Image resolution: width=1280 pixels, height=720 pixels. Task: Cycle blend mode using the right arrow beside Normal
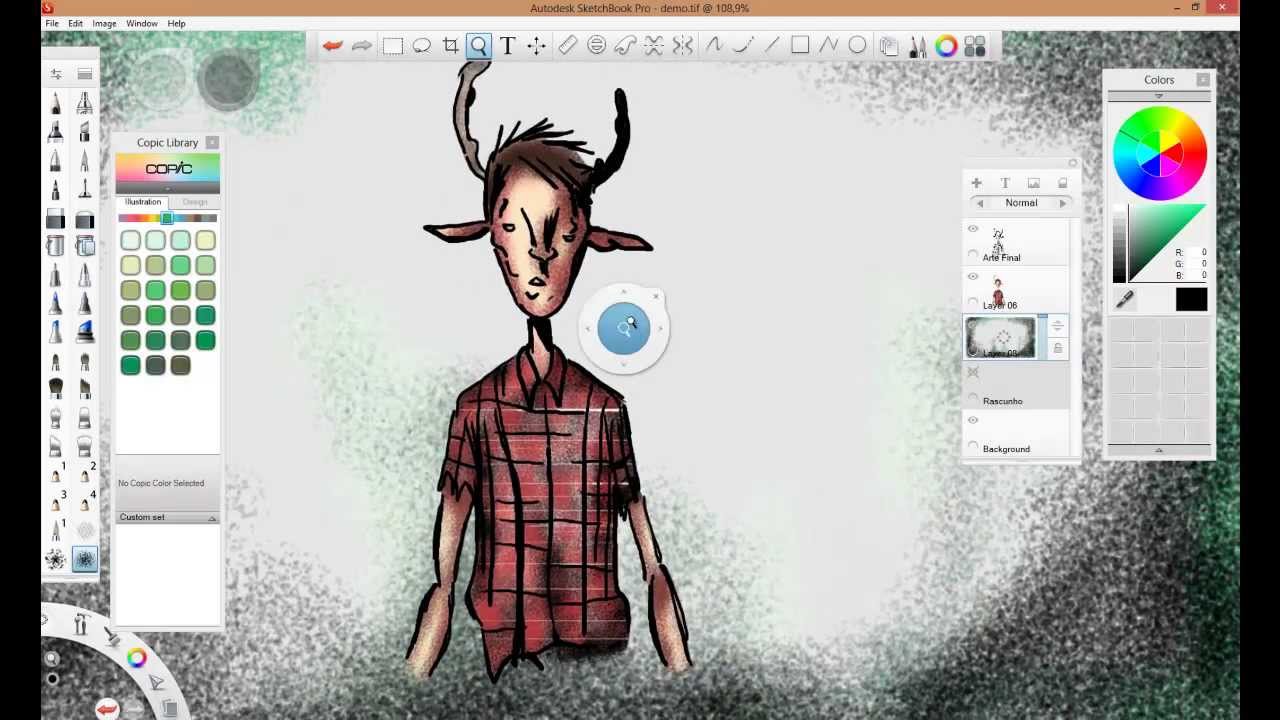(1061, 202)
